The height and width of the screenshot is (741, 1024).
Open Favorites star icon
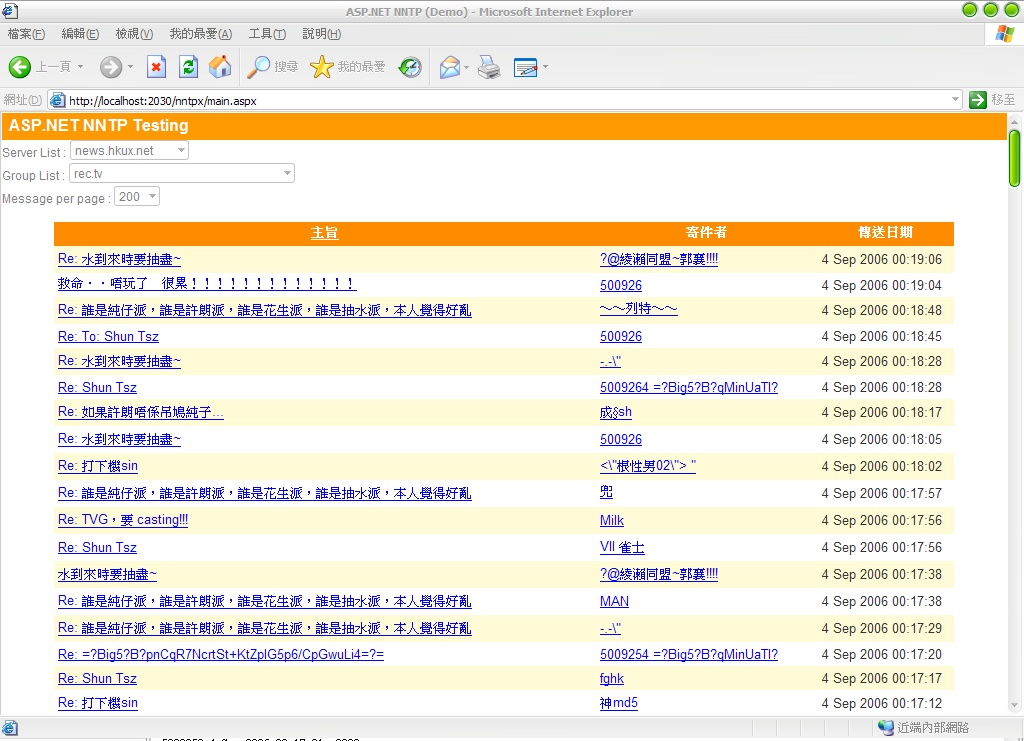321,67
